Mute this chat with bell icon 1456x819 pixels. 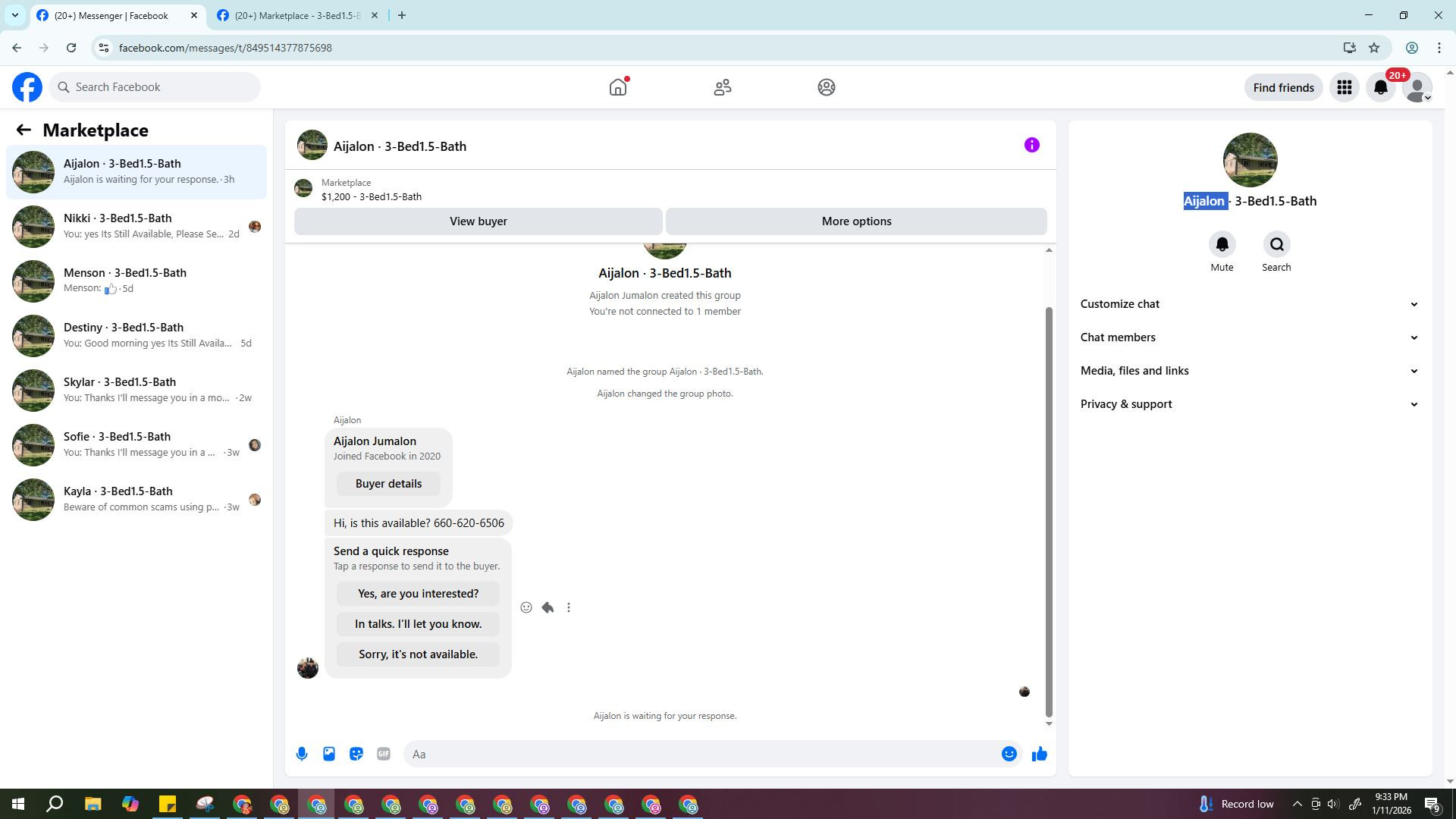pyautogui.click(x=1222, y=244)
